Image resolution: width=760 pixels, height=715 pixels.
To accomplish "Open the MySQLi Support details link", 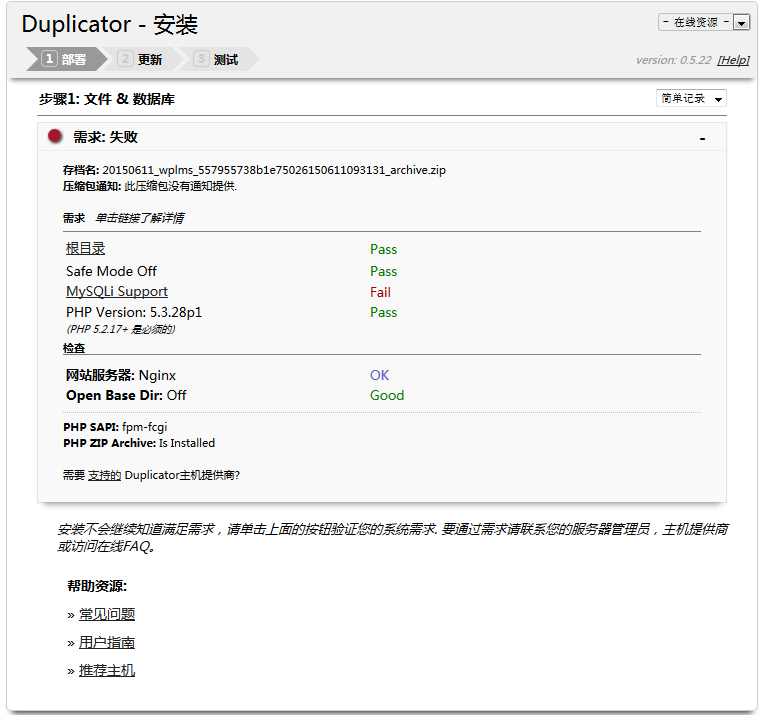I will tap(117, 292).
